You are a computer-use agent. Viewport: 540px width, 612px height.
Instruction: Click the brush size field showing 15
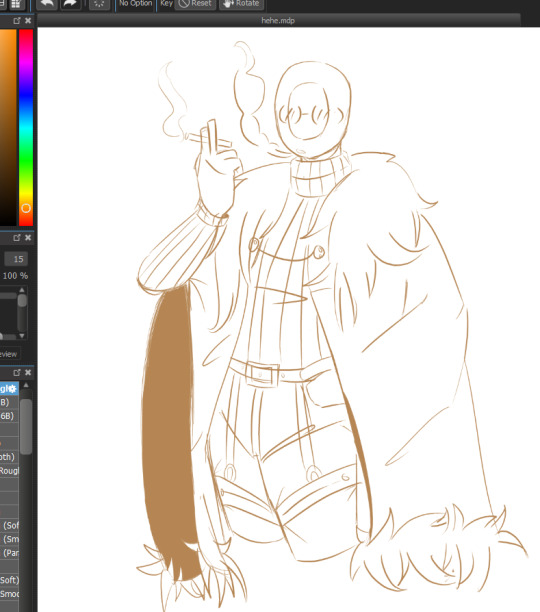[x=16, y=259]
